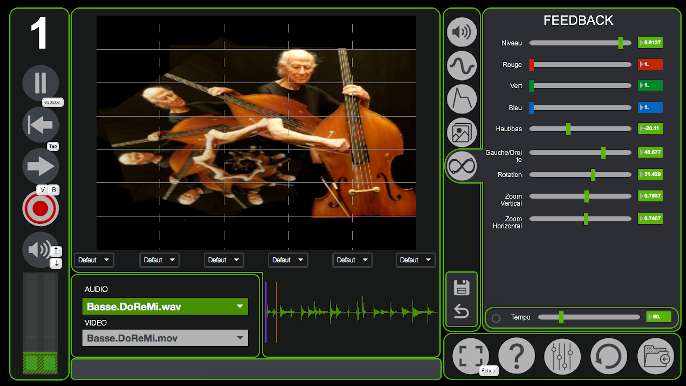686x386 pixels.
Task: Toggle the Tempo radio circle
Action: (x=496, y=318)
